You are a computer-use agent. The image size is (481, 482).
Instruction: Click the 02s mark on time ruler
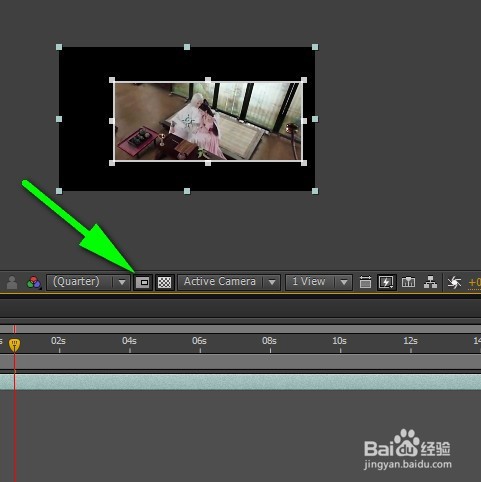pyautogui.click(x=59, y=341)
